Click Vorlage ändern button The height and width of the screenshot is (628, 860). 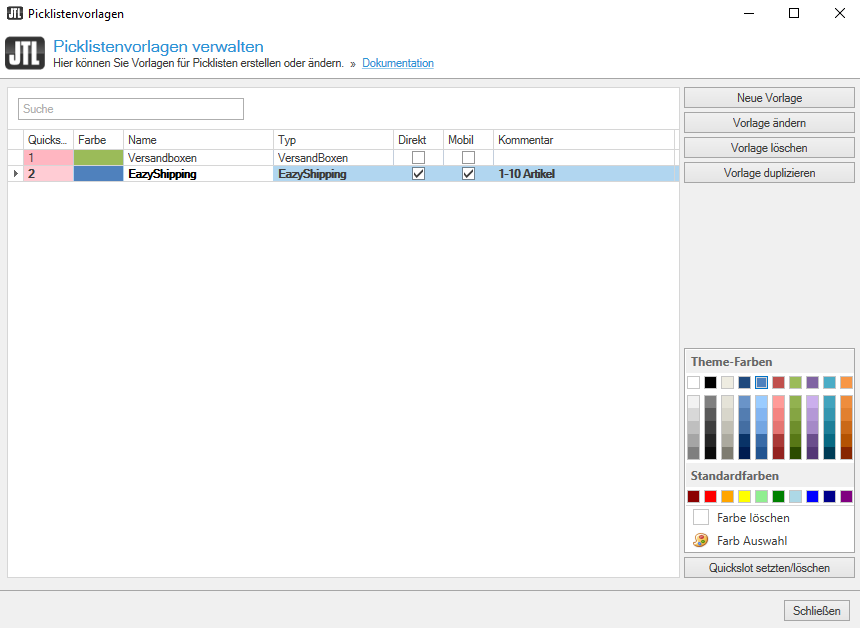coord(769,122)
